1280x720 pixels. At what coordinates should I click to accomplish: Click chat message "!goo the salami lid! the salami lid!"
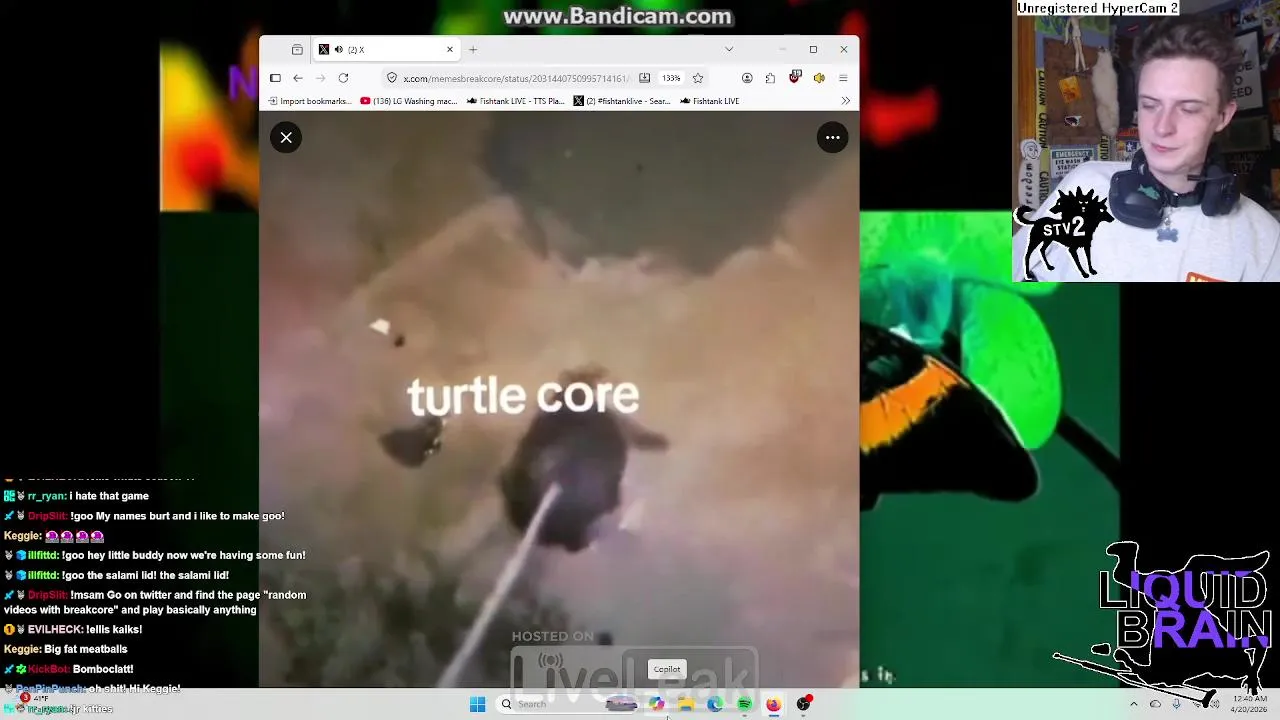click(x=145, y=576)
